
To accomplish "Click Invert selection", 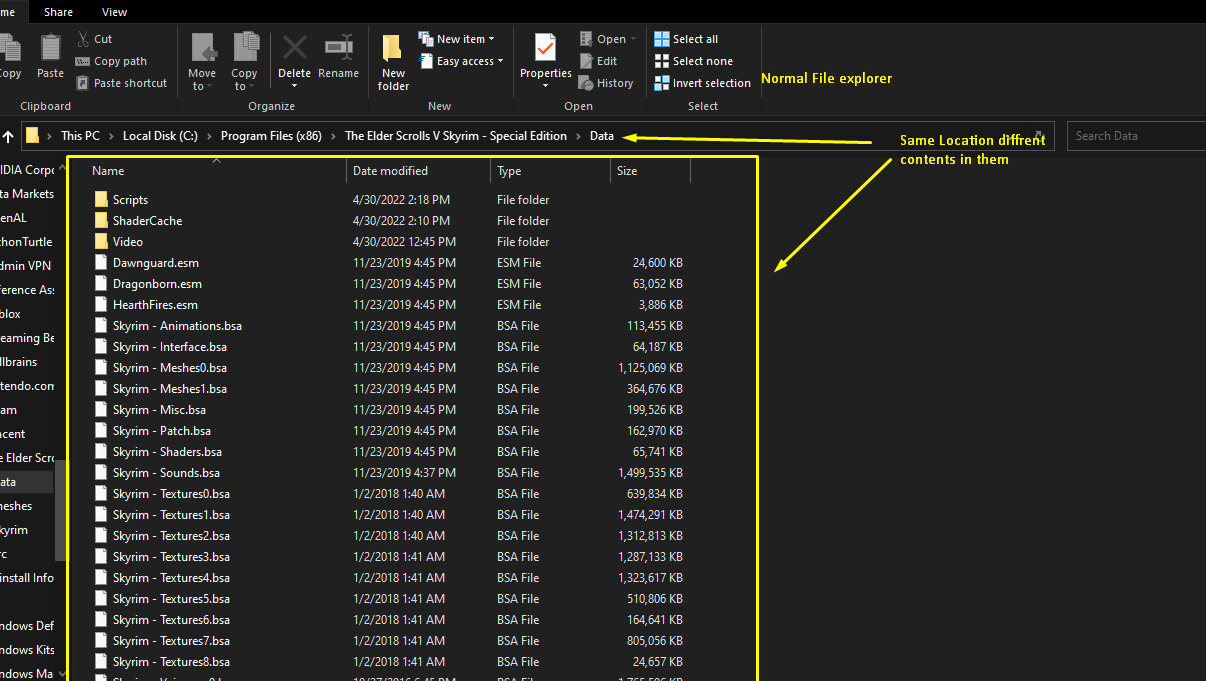I will click(x=702, y=83).
